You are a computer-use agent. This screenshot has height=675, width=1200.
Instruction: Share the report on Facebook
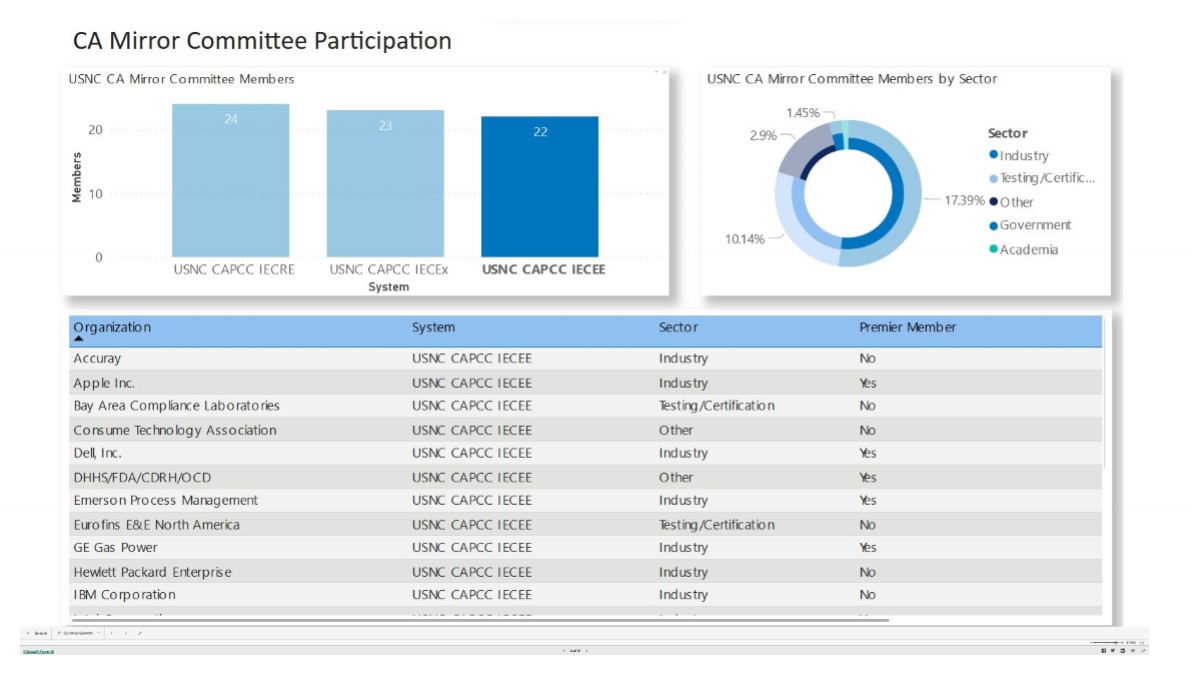coord(1104,651)
